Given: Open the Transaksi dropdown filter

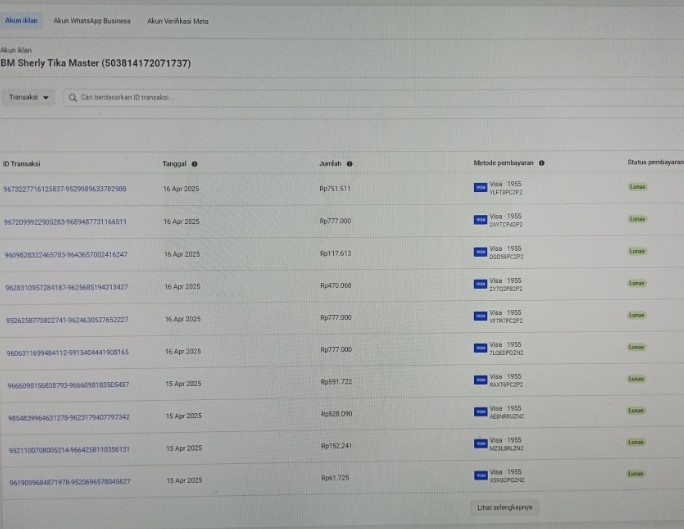Looking at the screenshot, I should coord(29,98).
